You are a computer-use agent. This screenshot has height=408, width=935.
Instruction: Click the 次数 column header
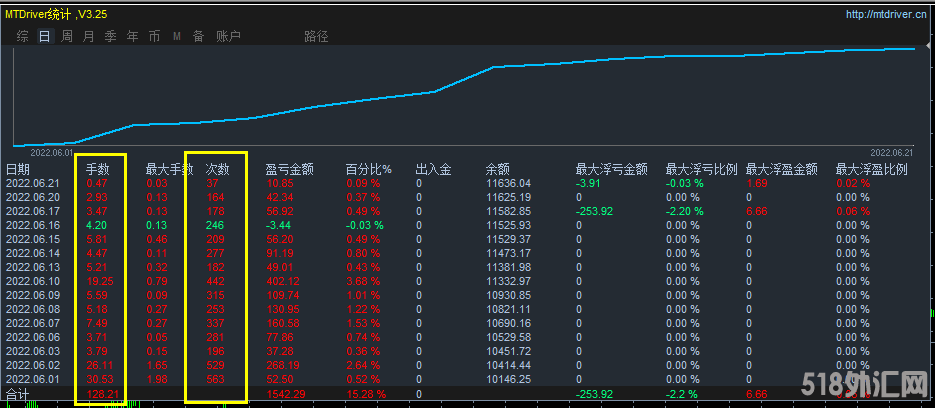tap(217, 170)
